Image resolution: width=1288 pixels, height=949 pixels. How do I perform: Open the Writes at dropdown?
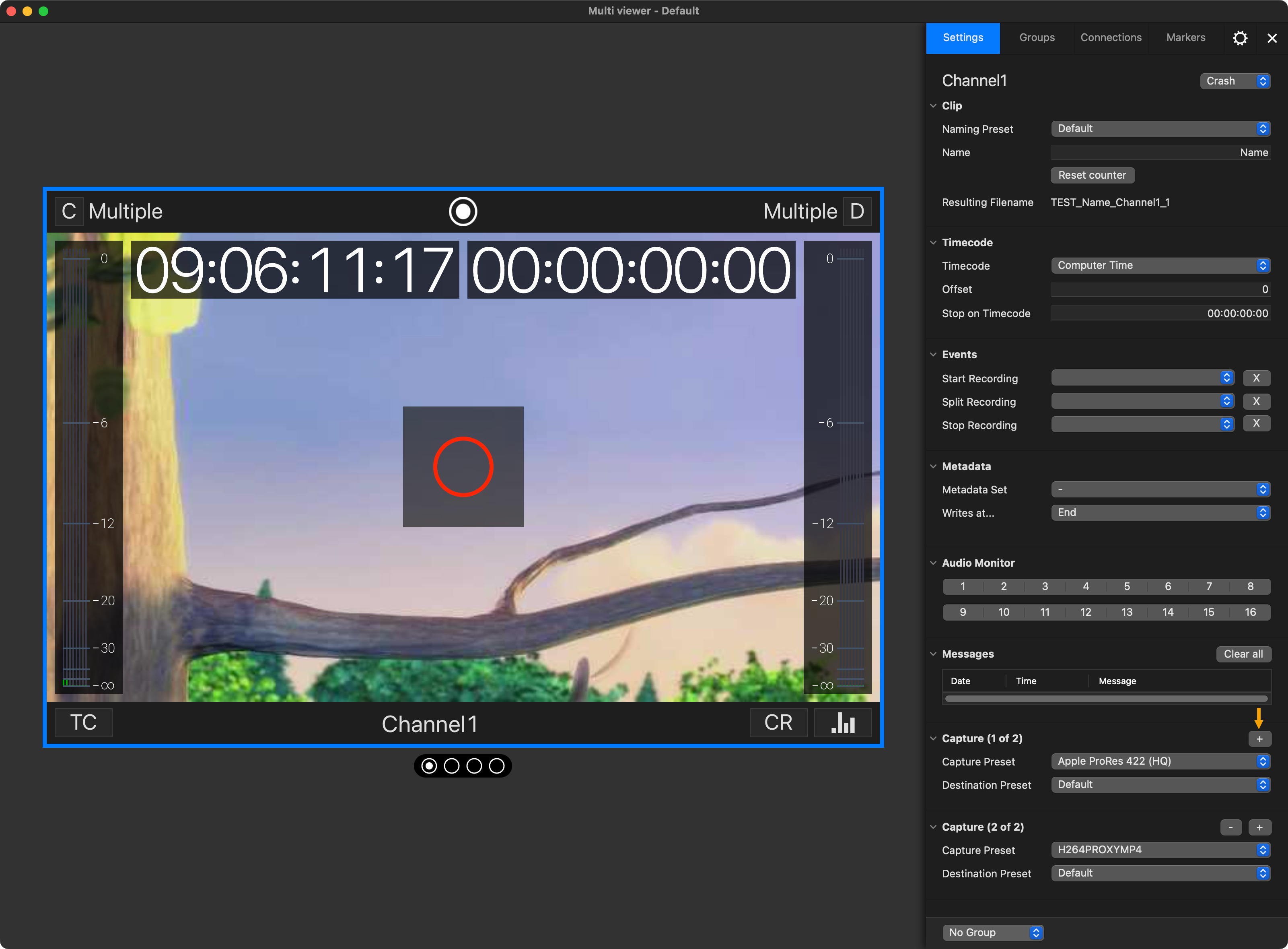click(x=1160, y=512)
